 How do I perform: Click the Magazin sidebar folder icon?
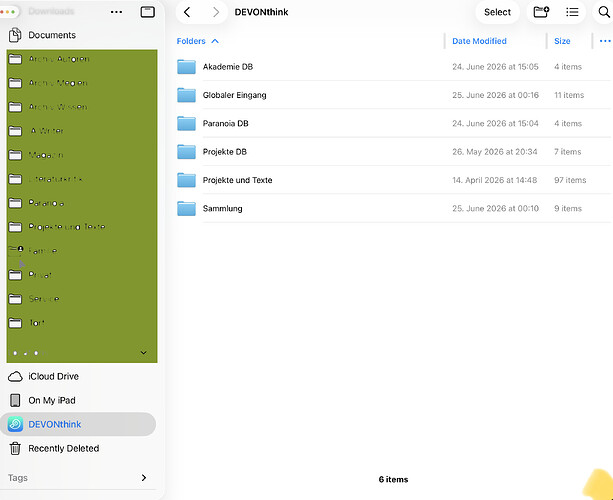[15, 155]
